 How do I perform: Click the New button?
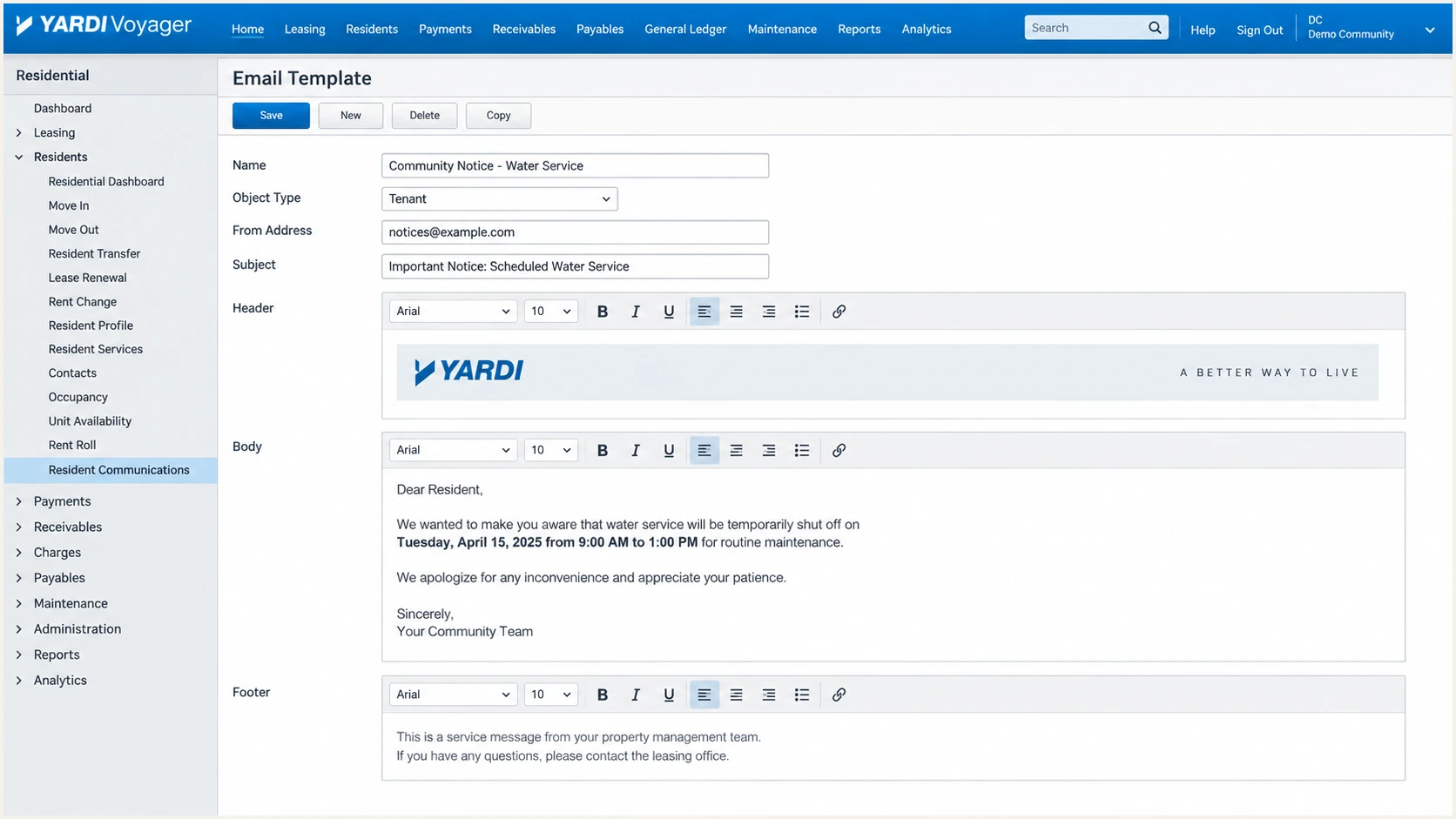click(351, 116)
